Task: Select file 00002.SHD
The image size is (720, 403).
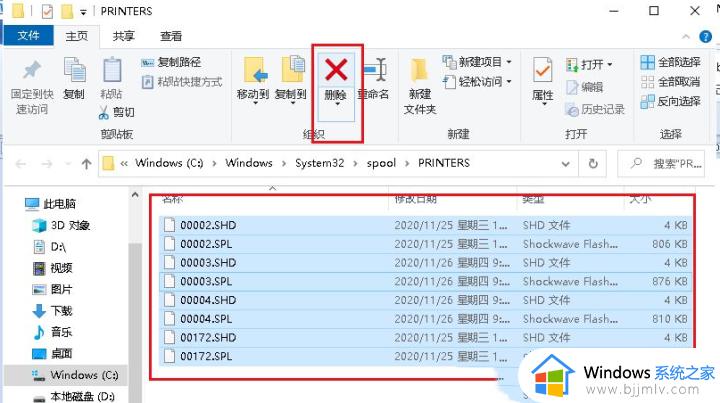Action: coord(425,225)
